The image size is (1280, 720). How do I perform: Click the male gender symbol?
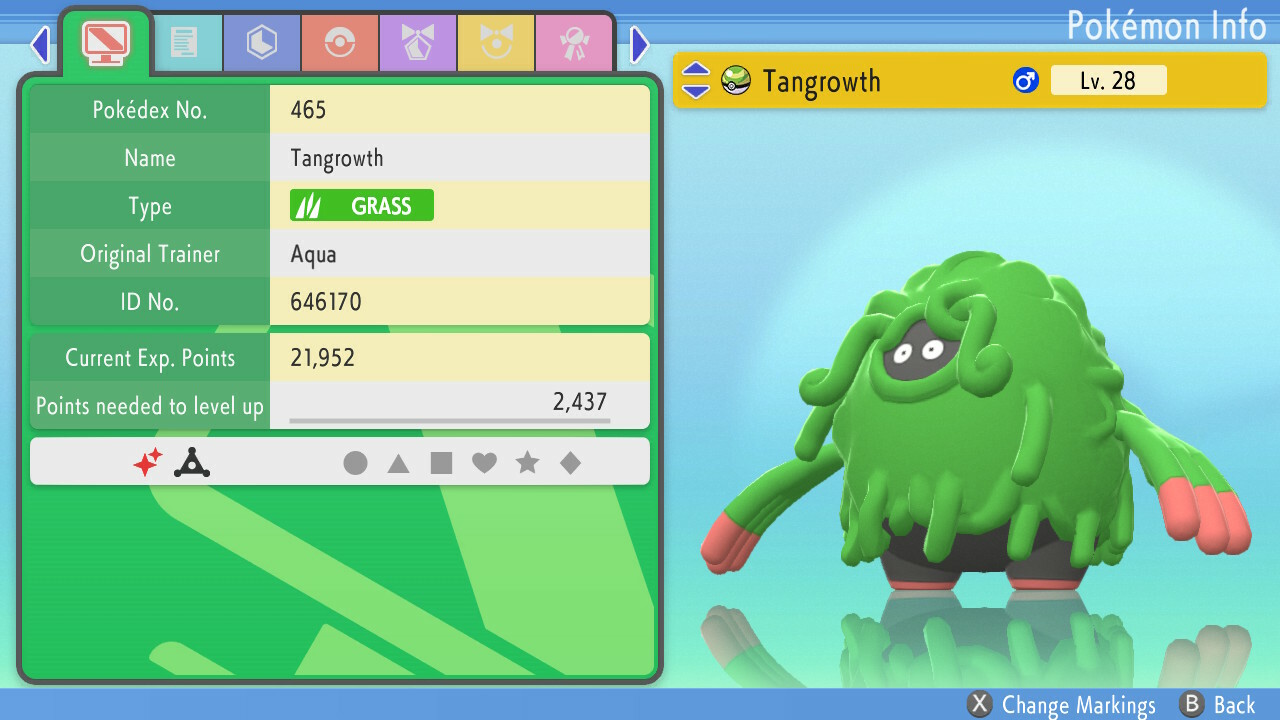(x=1026, y=81)
